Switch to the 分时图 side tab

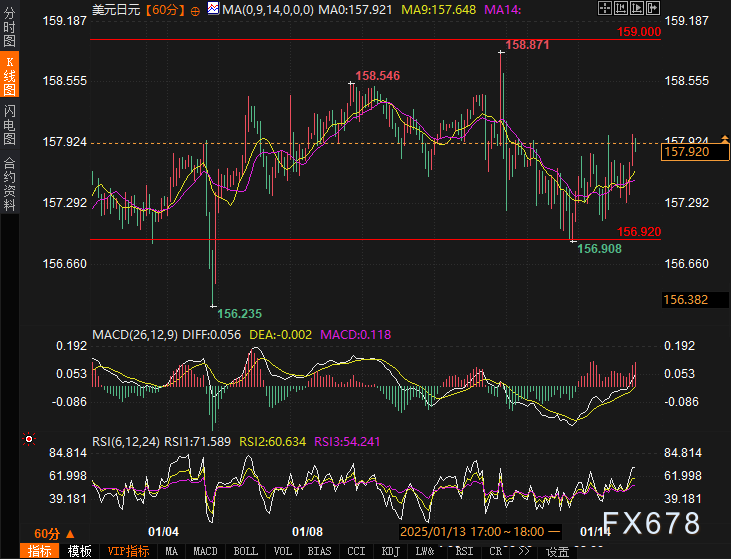[9, 31]
